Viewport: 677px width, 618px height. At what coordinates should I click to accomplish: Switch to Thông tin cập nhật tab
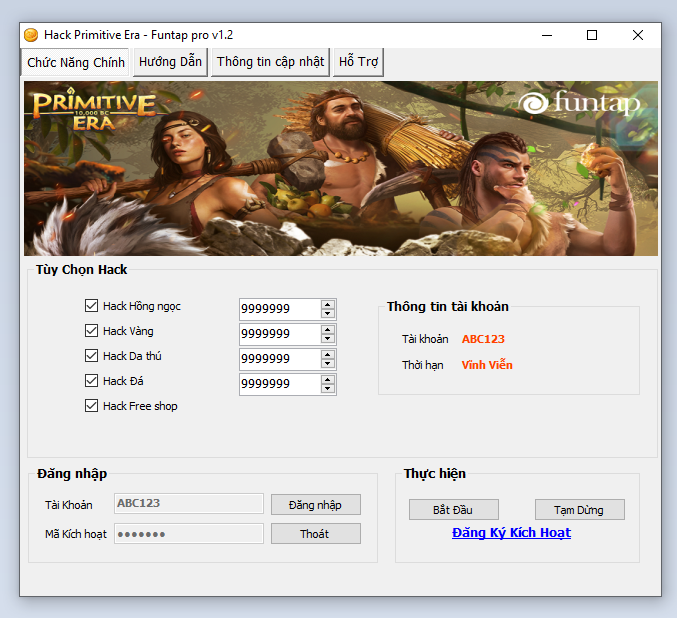coord(270,62)
